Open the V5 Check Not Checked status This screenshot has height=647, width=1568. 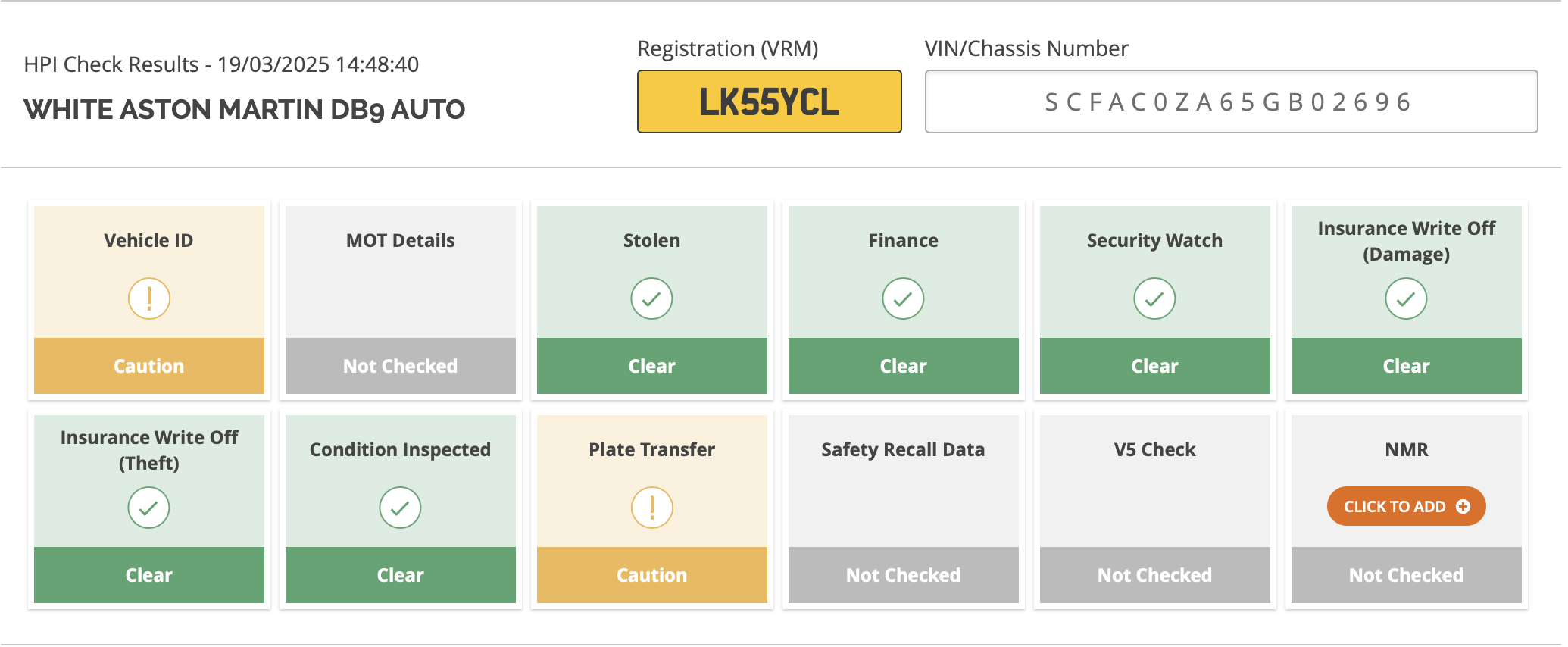(x=1155, y=575)
